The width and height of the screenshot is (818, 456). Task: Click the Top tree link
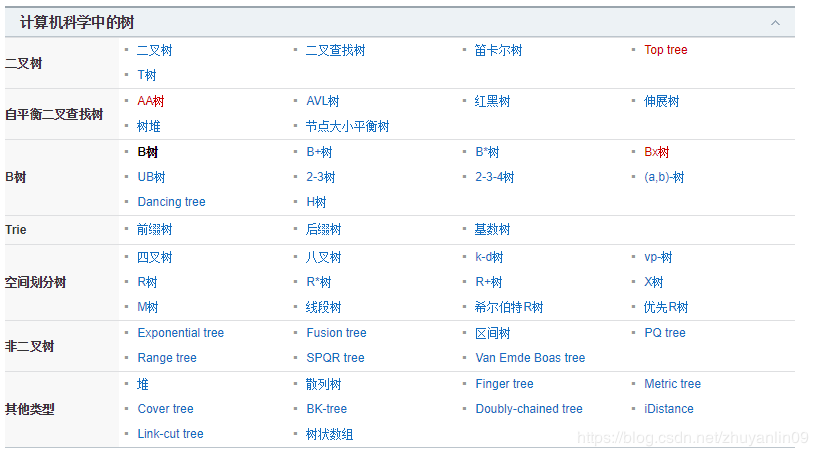tap(665, 50)
